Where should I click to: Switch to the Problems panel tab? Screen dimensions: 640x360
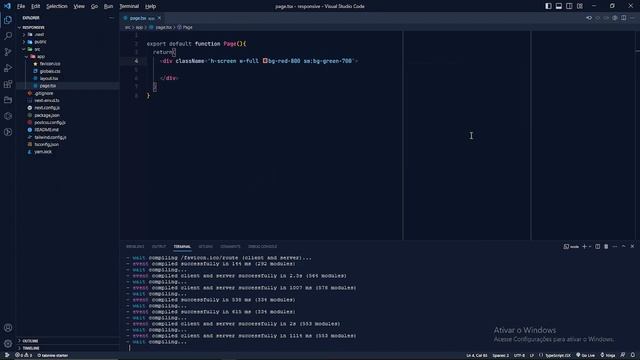(135, 247)
